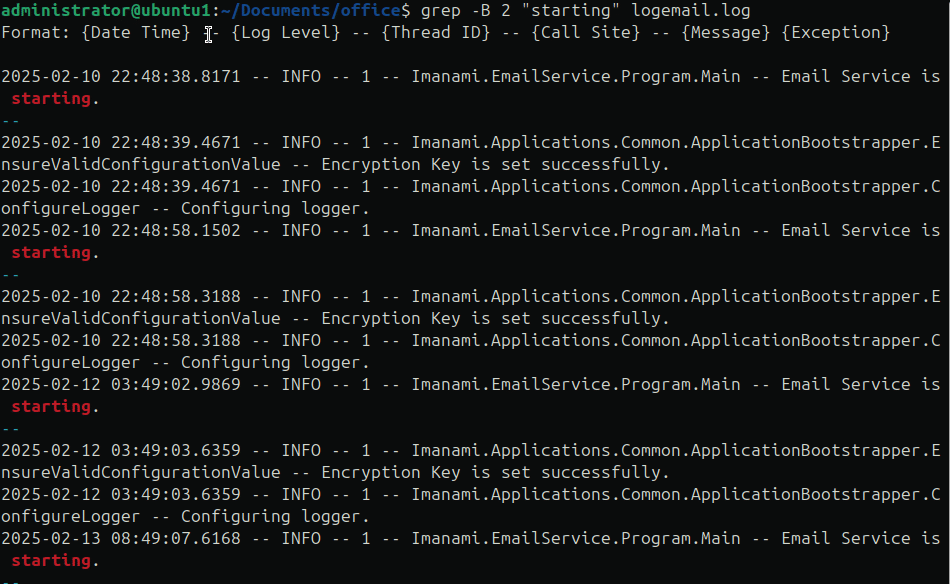Click the {Log Level} format placeholder
This screenshot has height=584, width=950.
pos(286,32)
